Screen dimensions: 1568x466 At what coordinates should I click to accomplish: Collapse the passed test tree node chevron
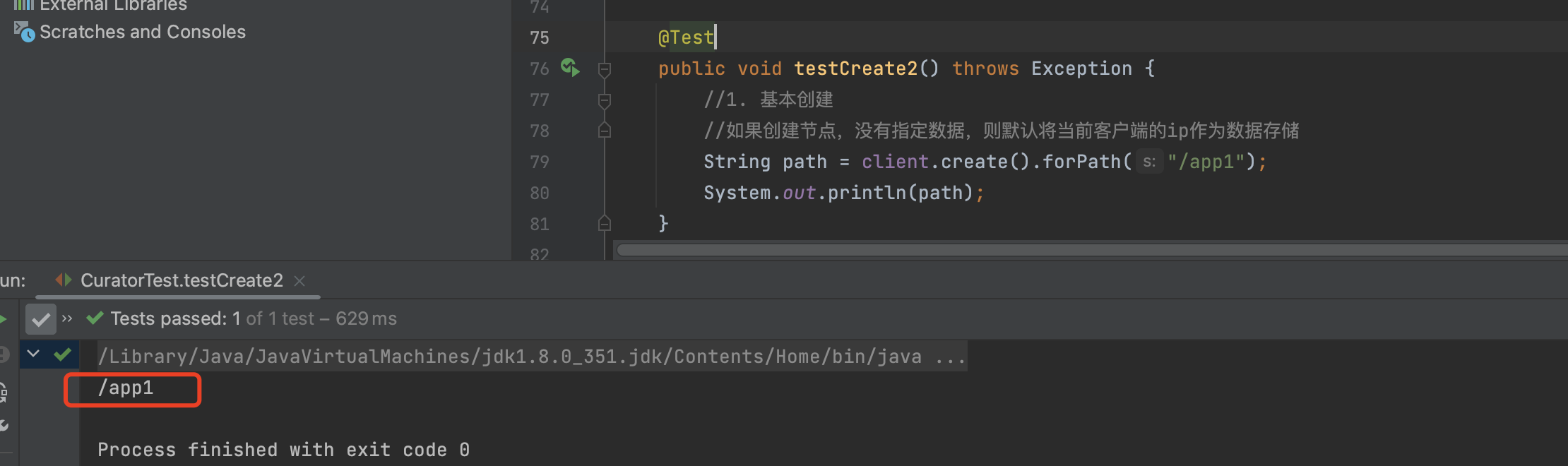pyautogui.click(x=33, y=354)
